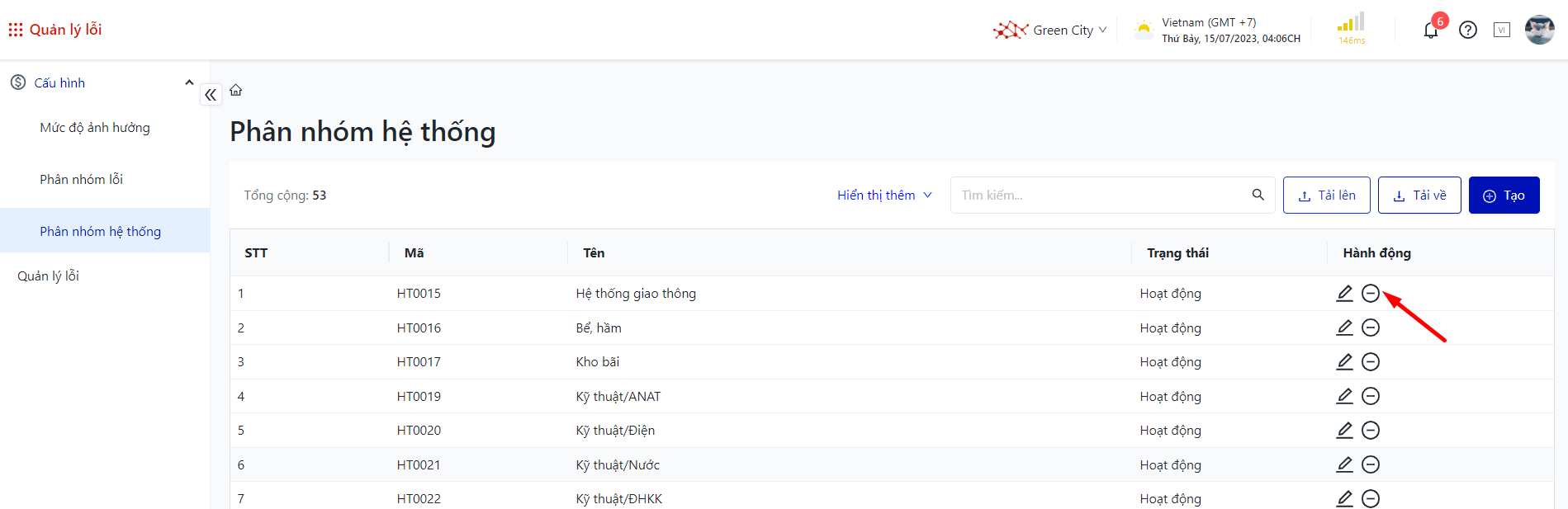Screen dimensions: 1568x509
Task: Click the Tạo create button
Action: point(1504,196)
